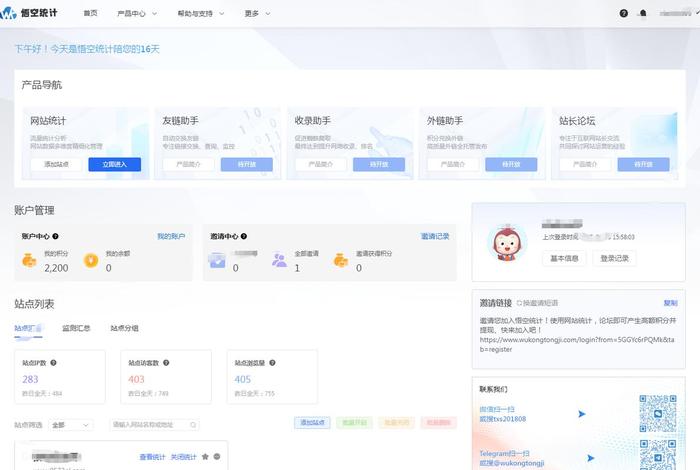Click 产品简介 in 收录助手 card
Screen dimensions: 700x470
321,164
